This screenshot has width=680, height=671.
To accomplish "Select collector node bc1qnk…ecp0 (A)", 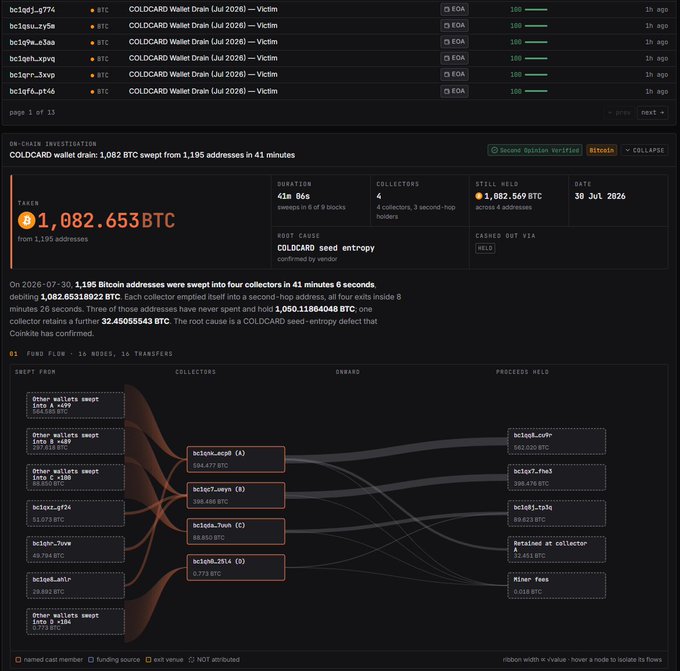I will coord(236,459).
